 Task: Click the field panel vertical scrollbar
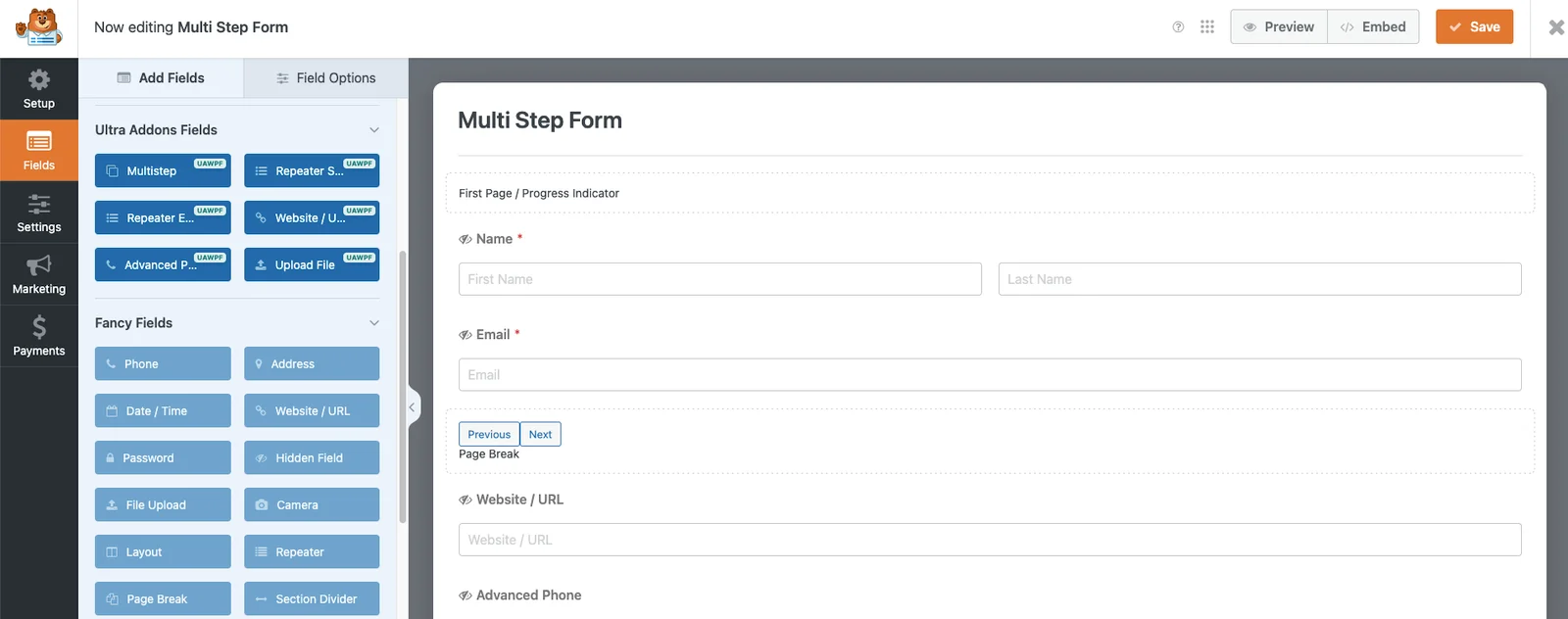[x=402, y=387]
